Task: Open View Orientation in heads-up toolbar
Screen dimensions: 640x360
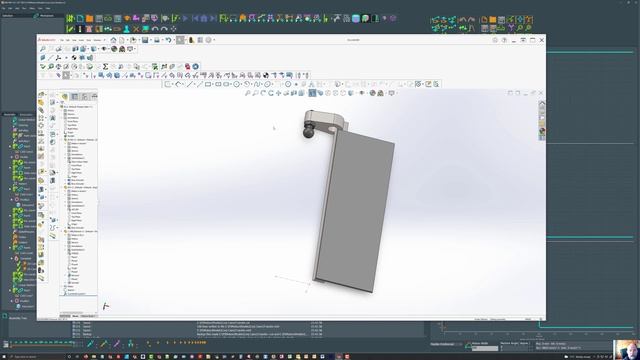Action: tap(301, 93)
